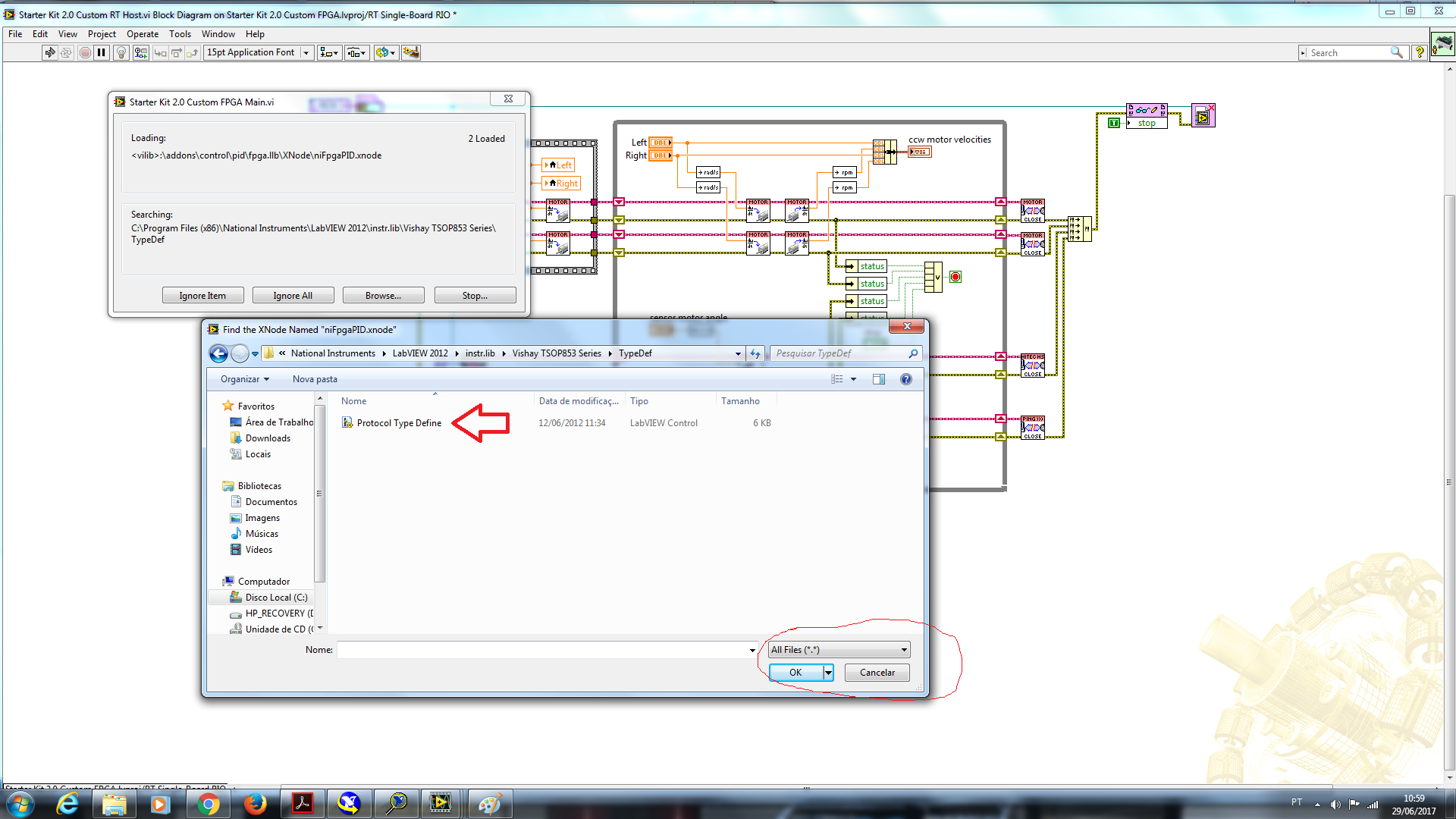Image resolution: width=1456 pixels, height=819 pixels.
Task: Open the Organizar dropdown menu
Action: [244, 379]
